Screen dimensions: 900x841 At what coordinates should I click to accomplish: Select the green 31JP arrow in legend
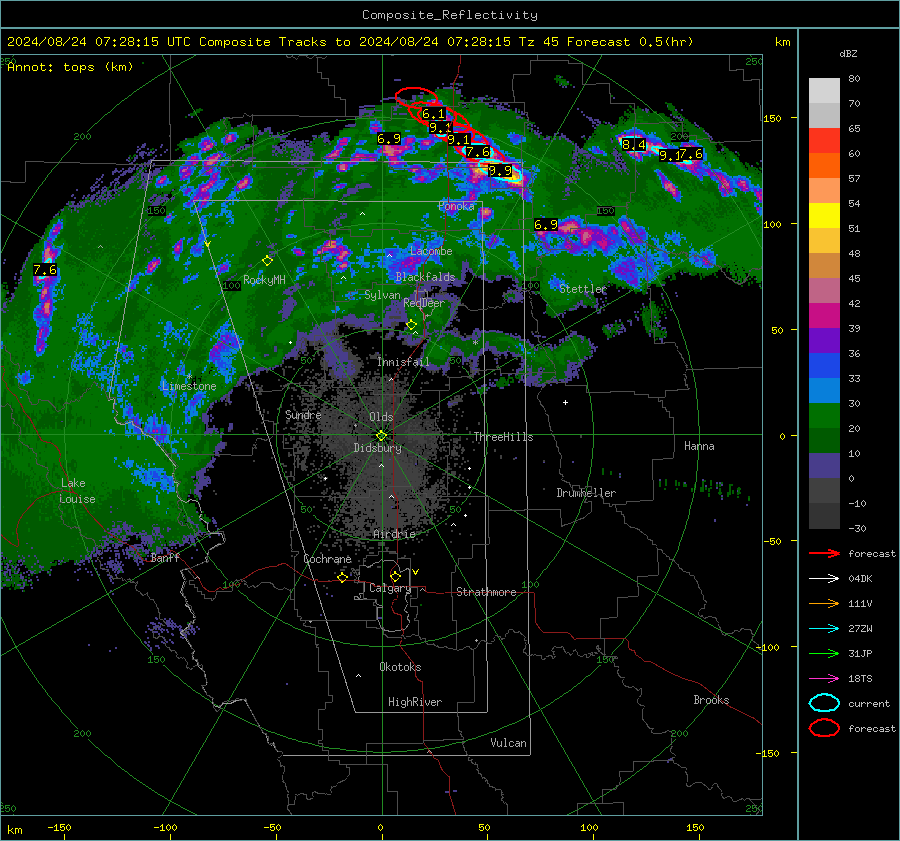[824, 653]
